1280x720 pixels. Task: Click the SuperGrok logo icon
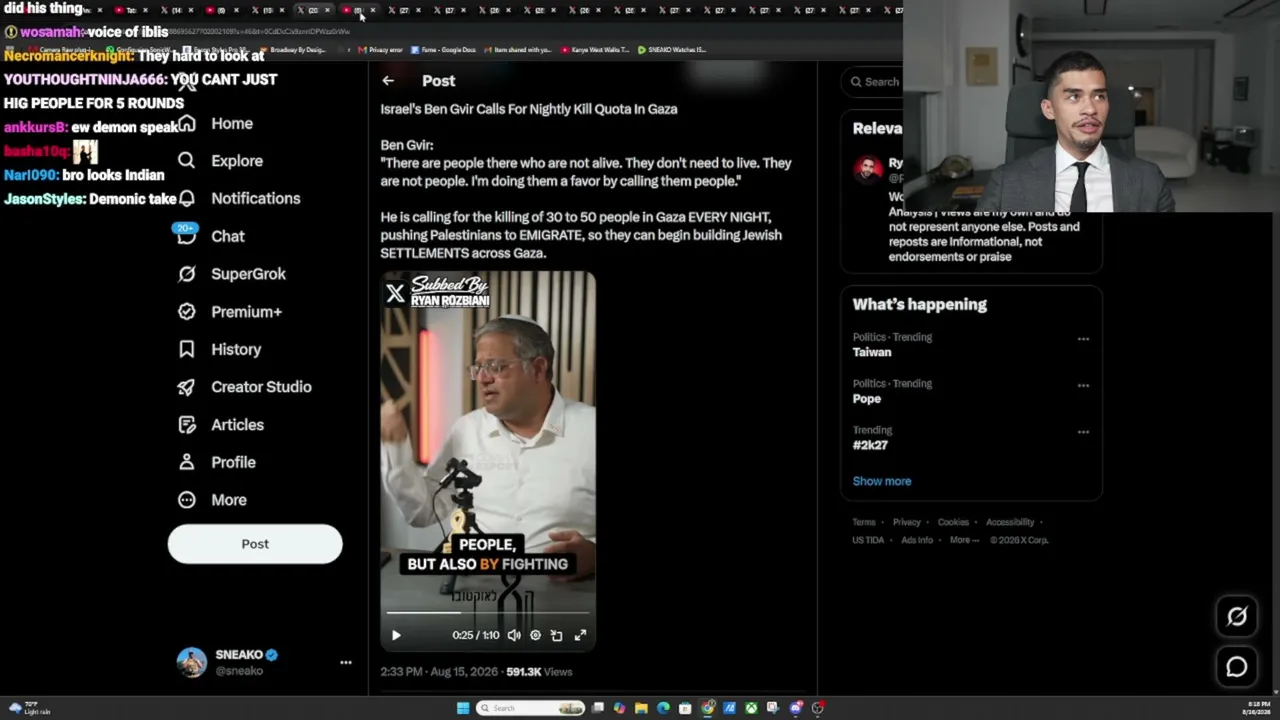click(186, 274)
